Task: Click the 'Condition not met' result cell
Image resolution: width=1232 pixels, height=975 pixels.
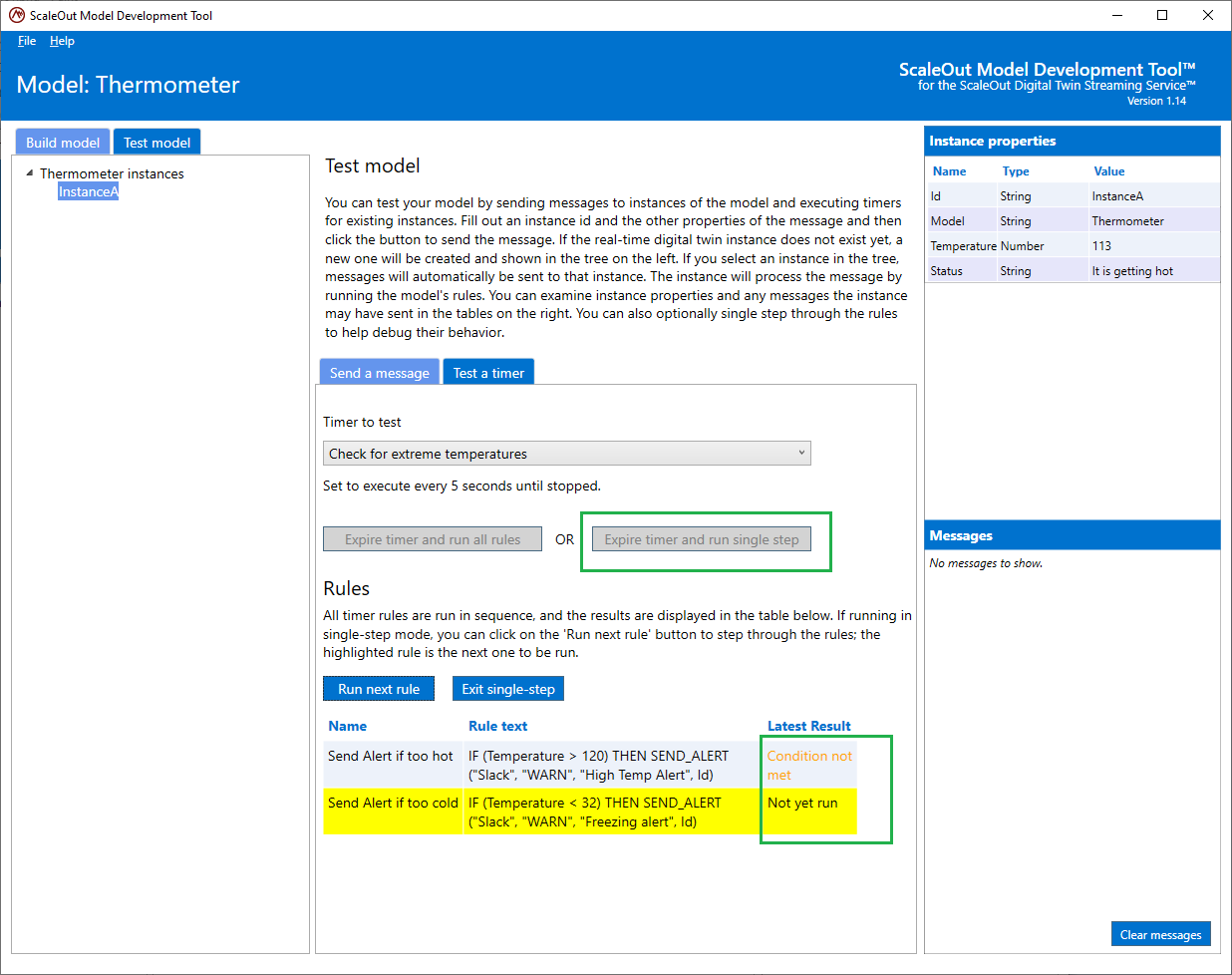Action: 809,766
